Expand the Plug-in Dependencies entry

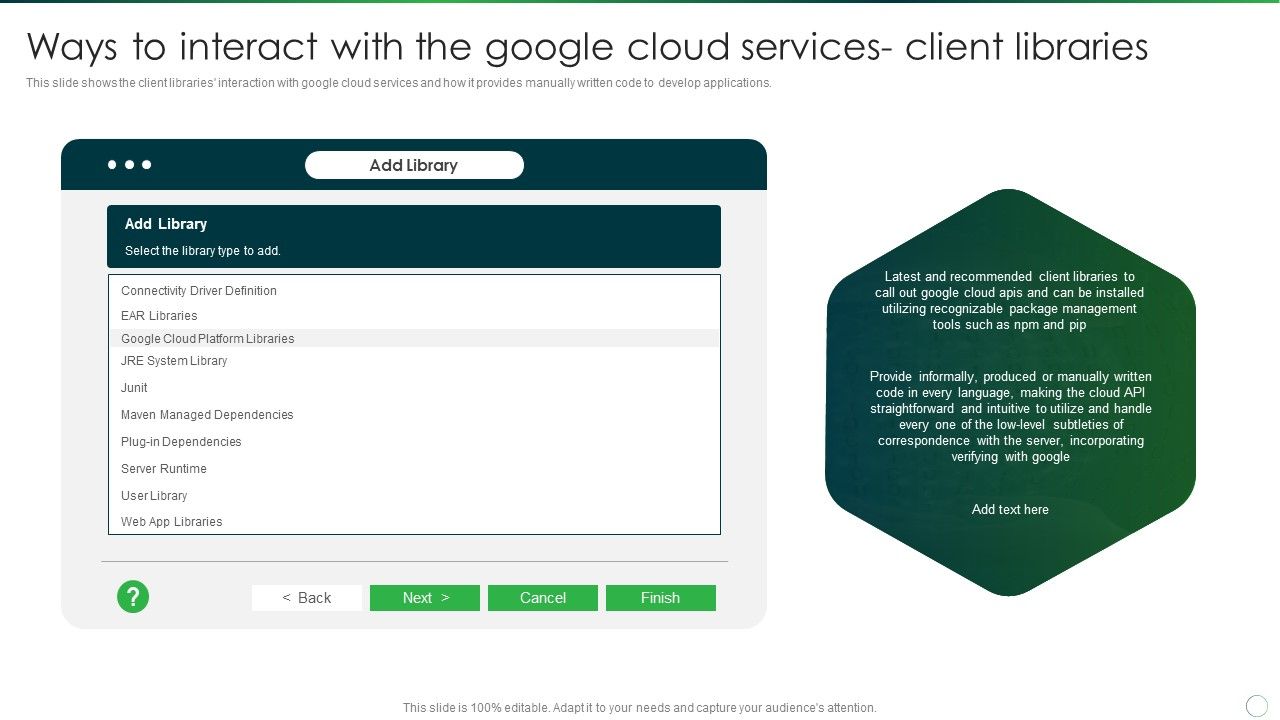click(x=181, y=441)
